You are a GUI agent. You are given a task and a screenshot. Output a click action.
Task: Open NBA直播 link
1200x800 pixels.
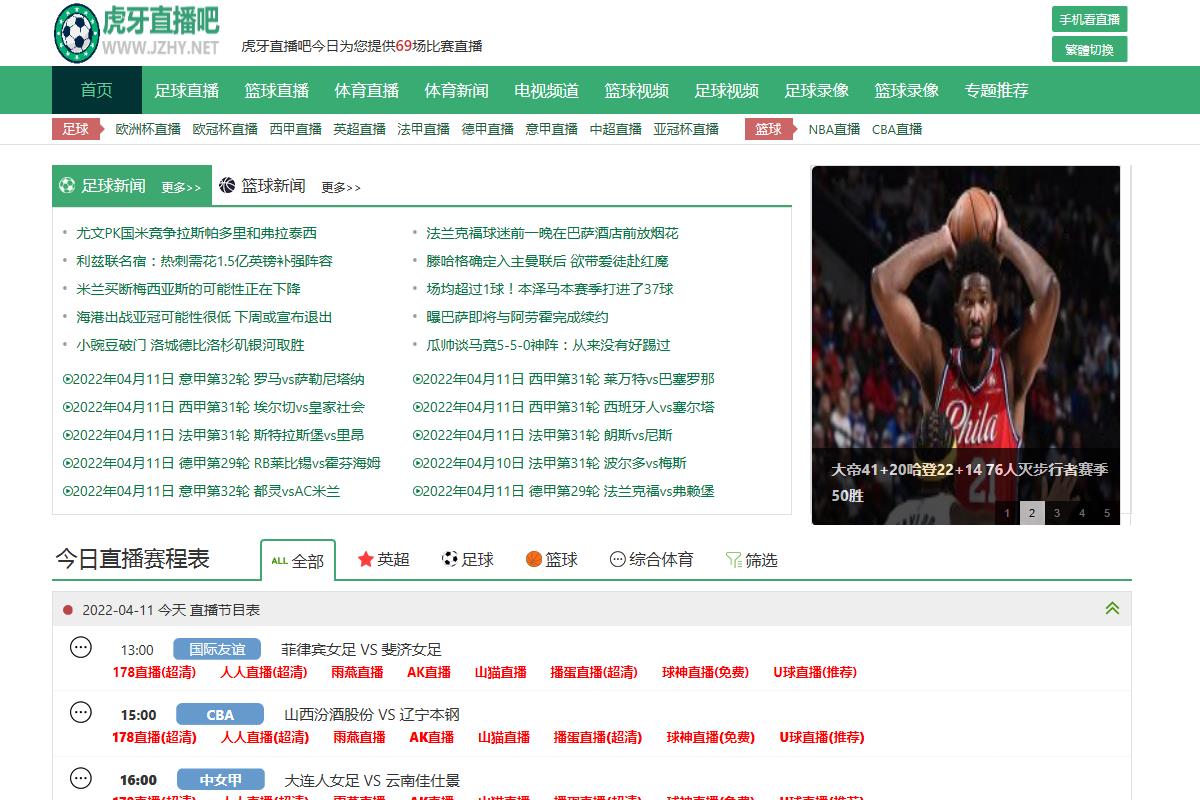(x=834, y=129)
